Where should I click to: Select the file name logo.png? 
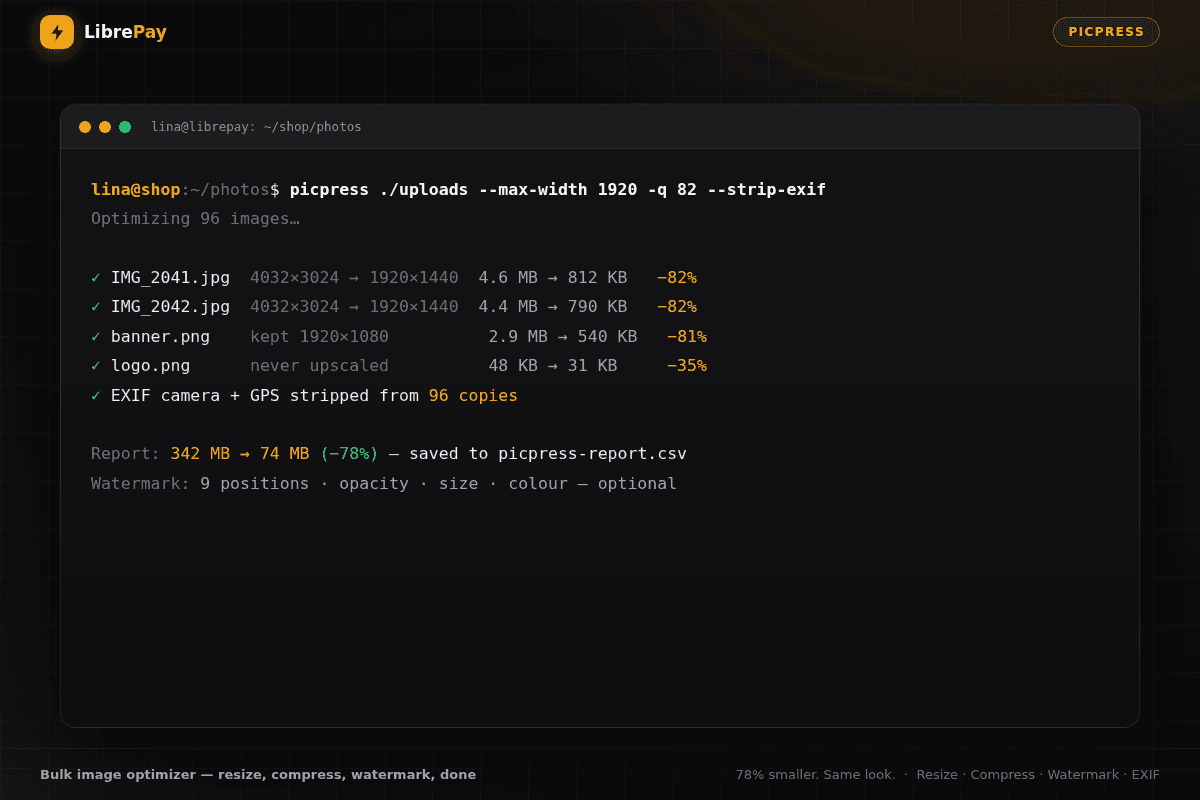point(150,366)
